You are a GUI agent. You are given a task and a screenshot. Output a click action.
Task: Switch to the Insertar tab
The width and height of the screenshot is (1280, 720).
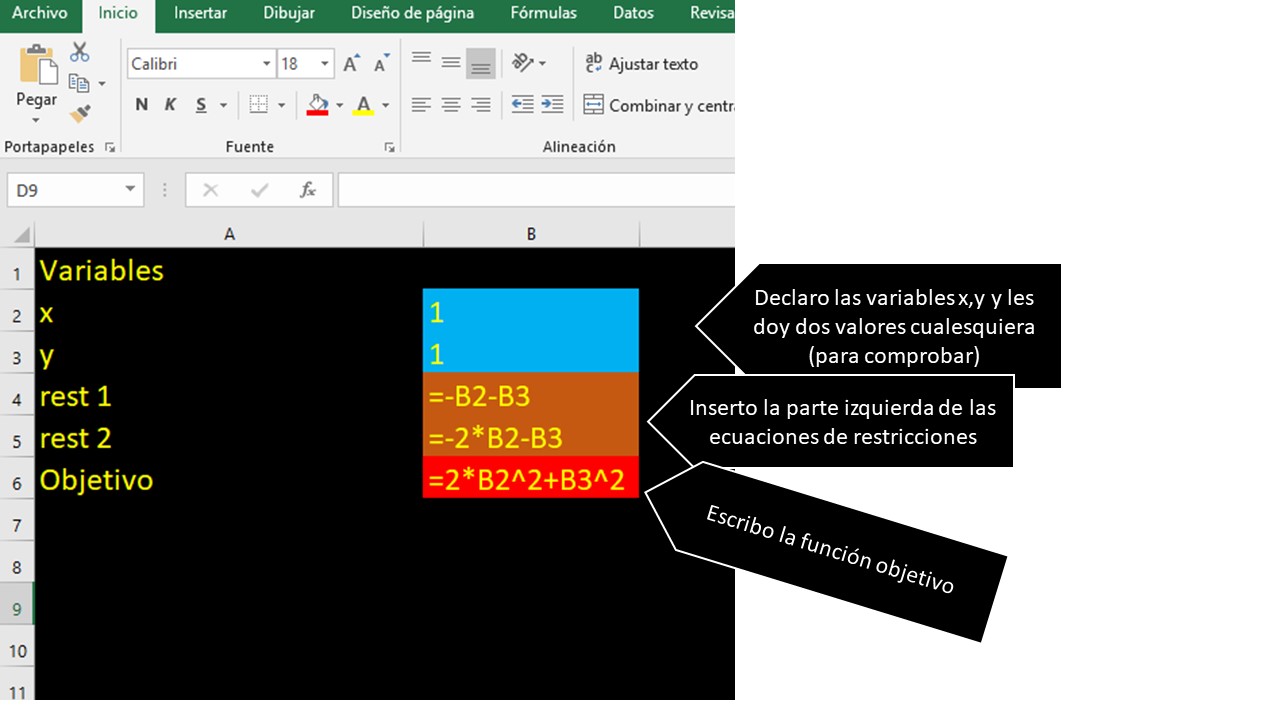(x=200, y=13)
